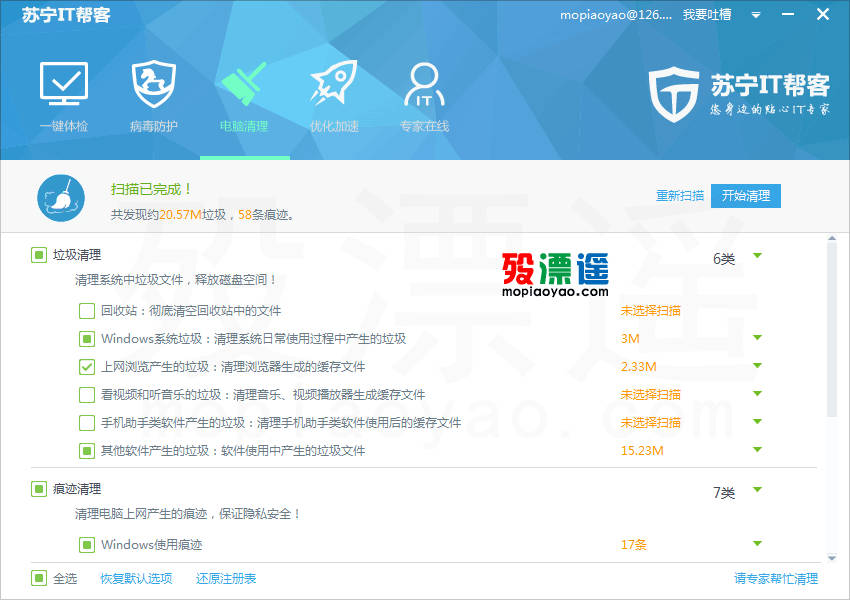Viewport: 850px width, 600px height.
Task: Click the 苏宁IT帮客 shield logo
Action: coord(674,94)
